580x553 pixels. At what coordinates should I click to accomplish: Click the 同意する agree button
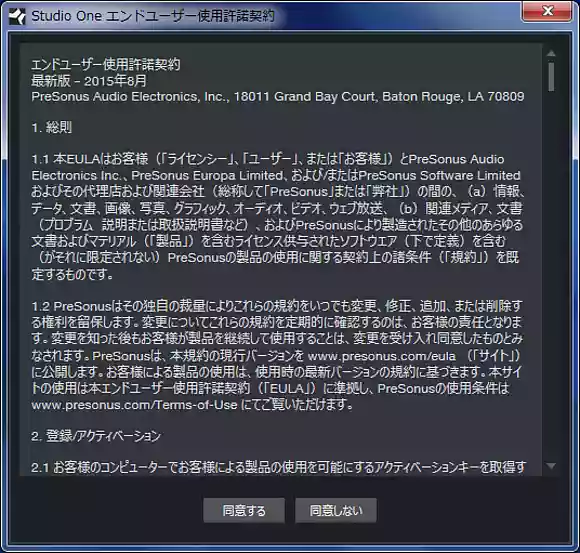pyautogui.click(x=244, y=510)
